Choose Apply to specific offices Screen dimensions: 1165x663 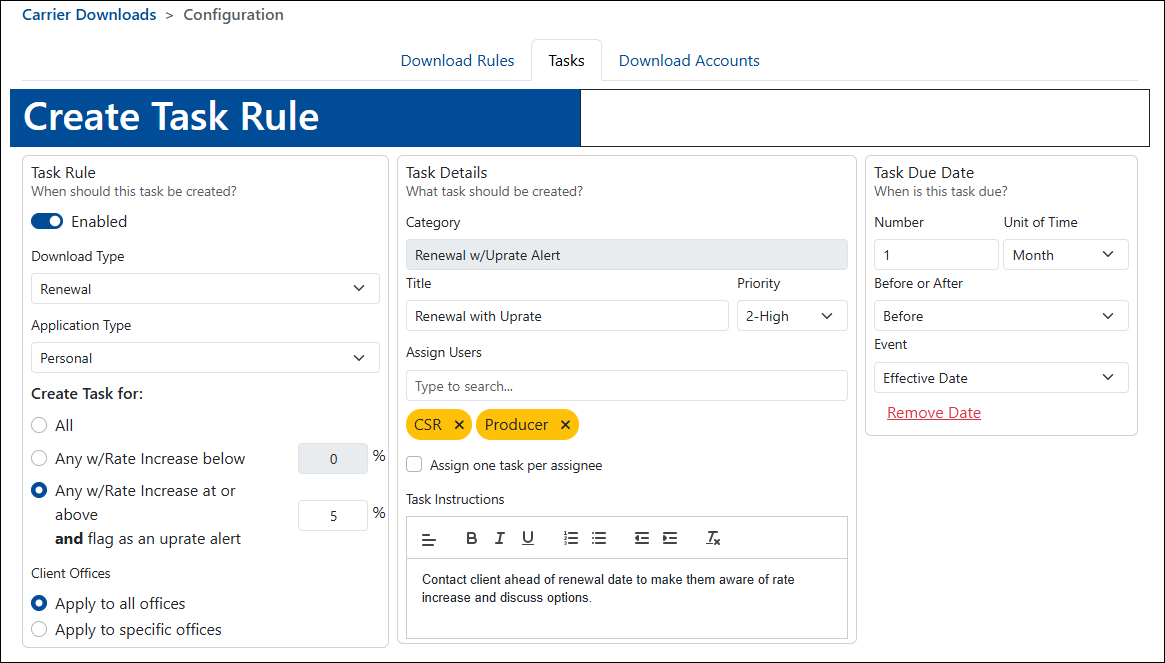[38, 629]
